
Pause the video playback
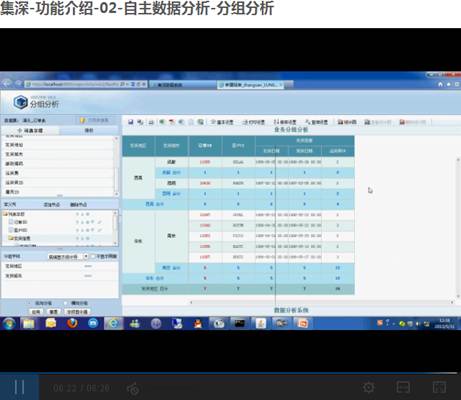pos(19,387)
